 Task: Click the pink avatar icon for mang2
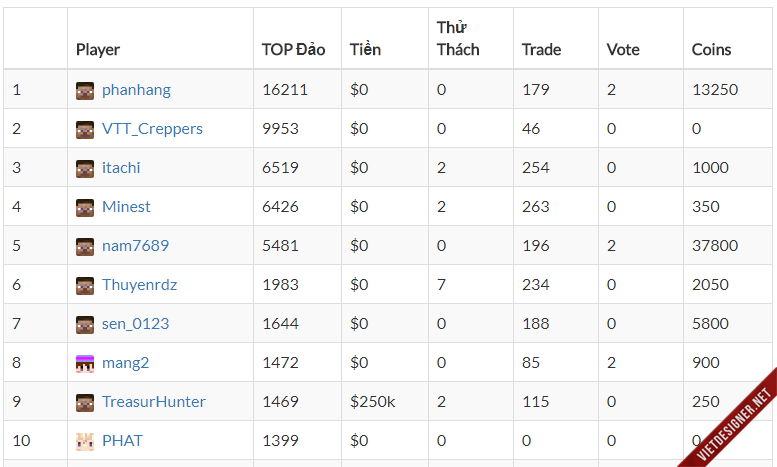click(x=85, y=363)
